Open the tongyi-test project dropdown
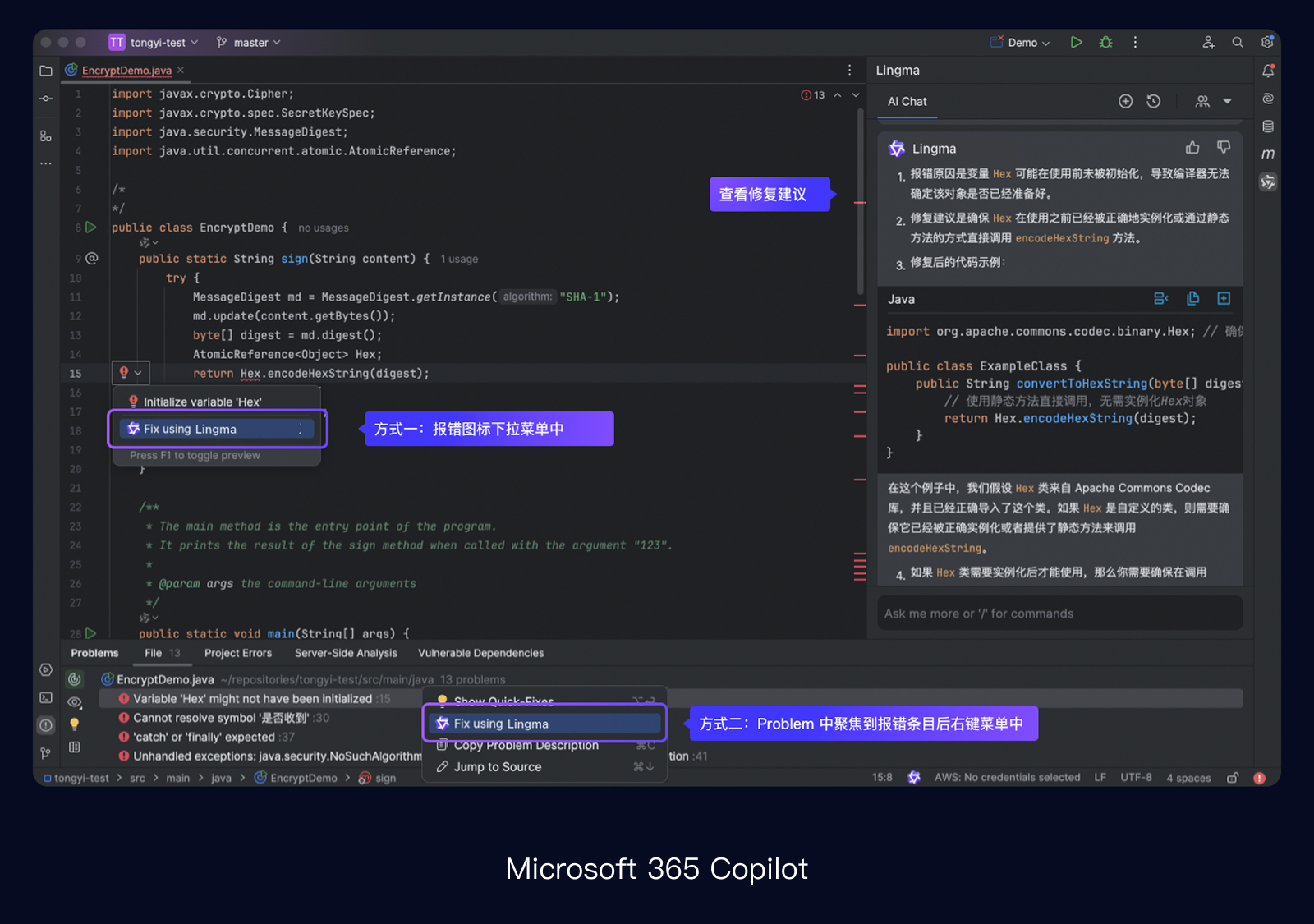This screenshot has width=1314, height=924. point(154,42)
